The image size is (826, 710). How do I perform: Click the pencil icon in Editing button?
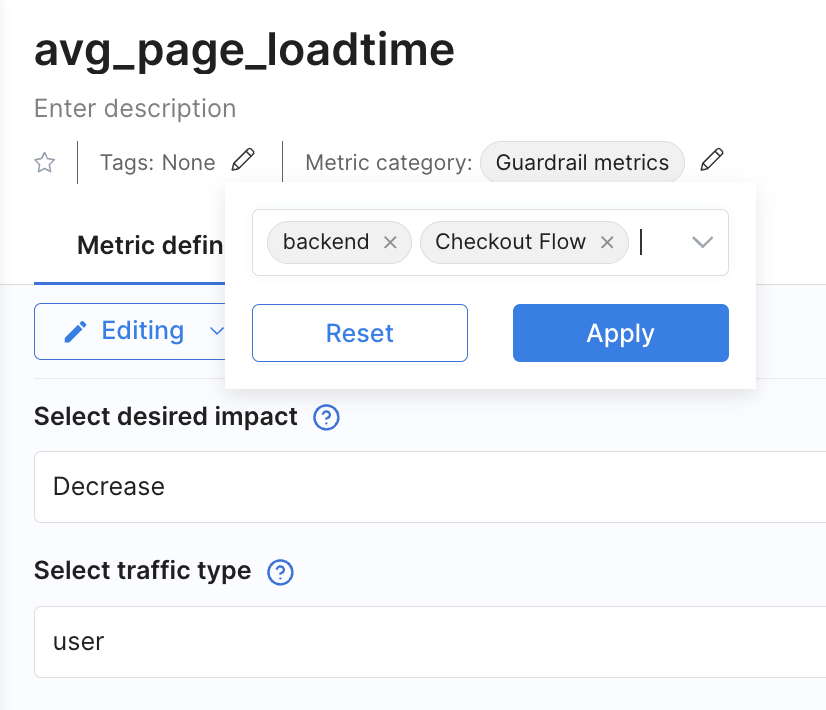coord(75,332)
